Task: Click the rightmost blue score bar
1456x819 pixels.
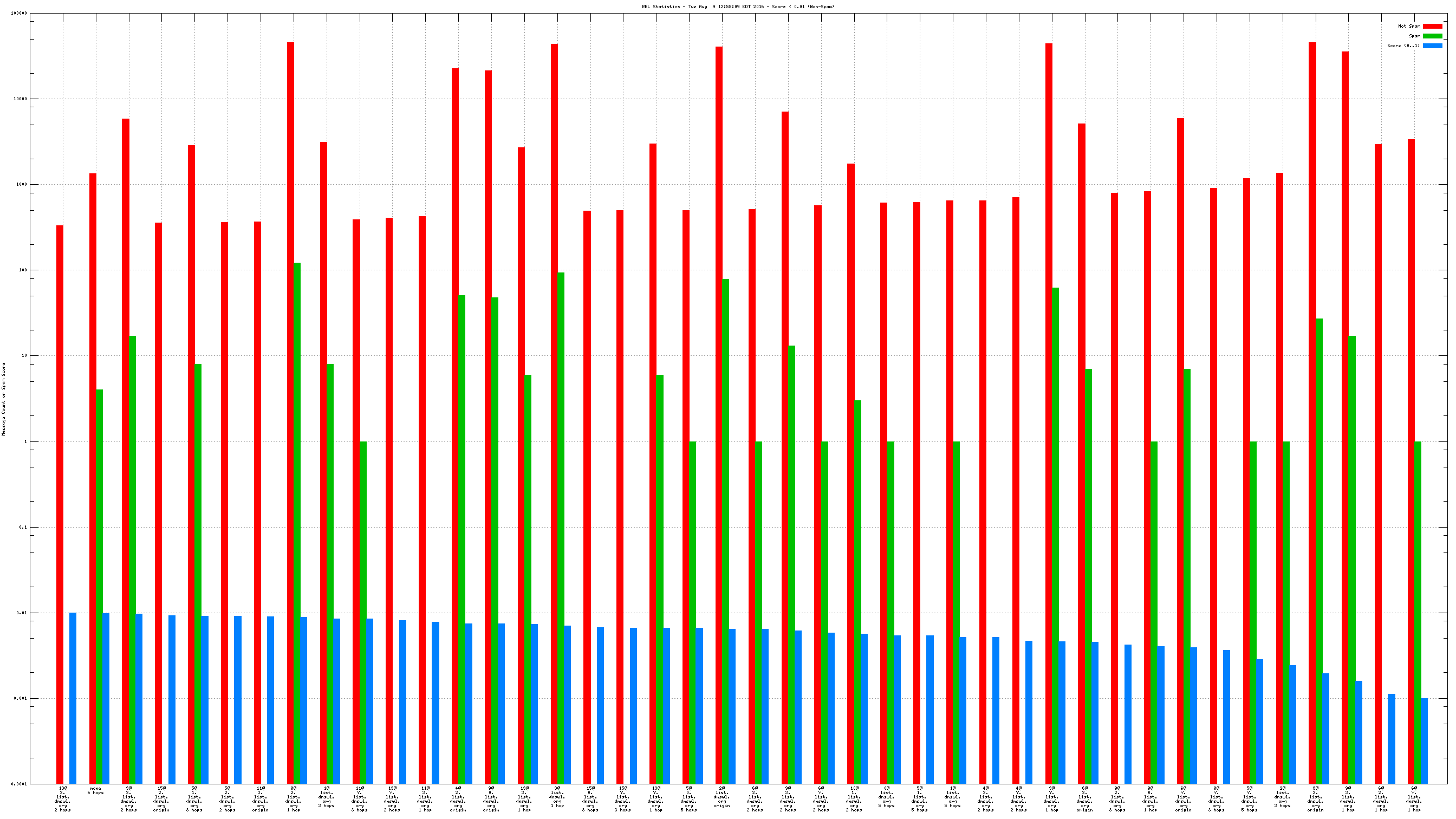Action: [1424, 741]
